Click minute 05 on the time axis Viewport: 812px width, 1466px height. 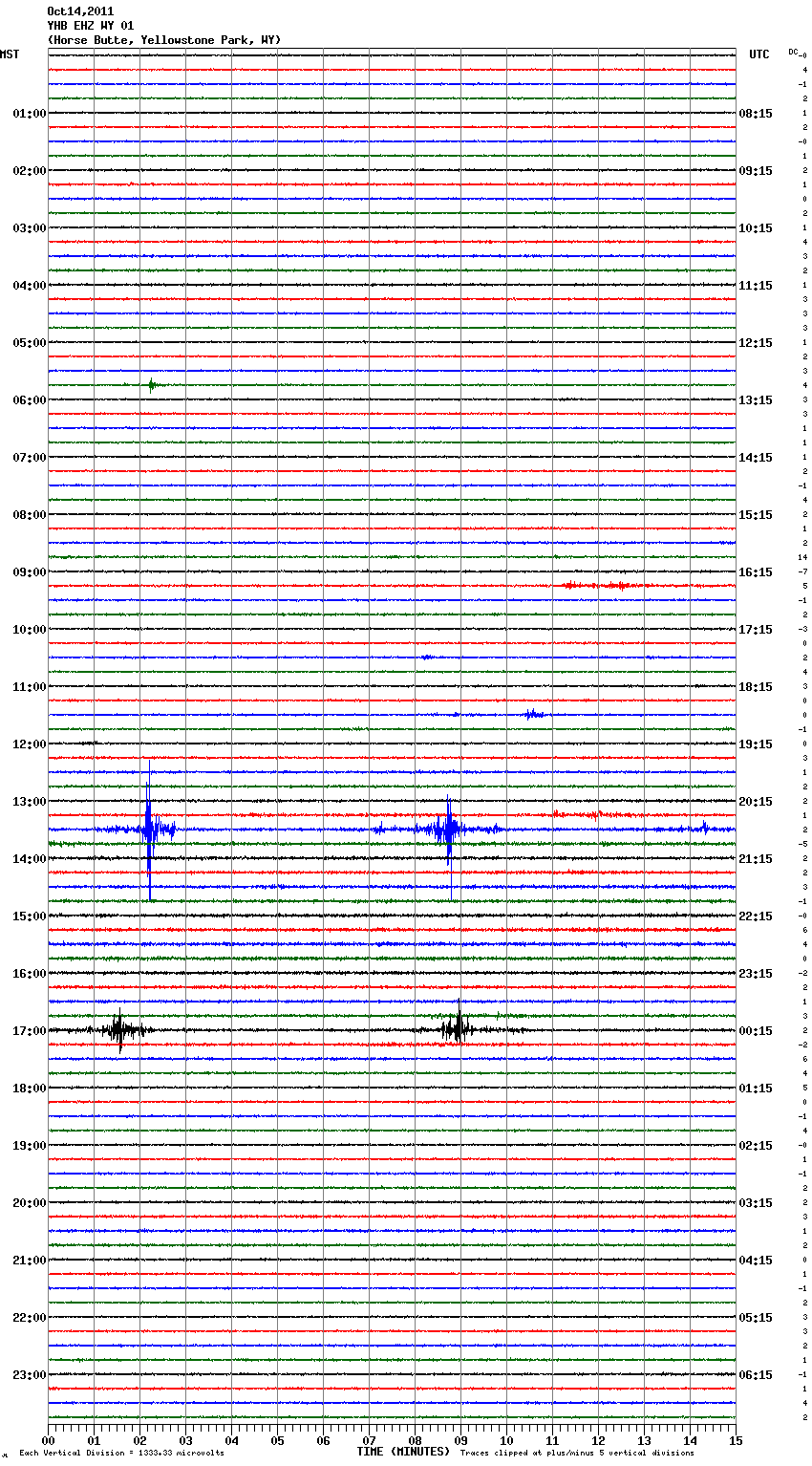(277, 1440)
